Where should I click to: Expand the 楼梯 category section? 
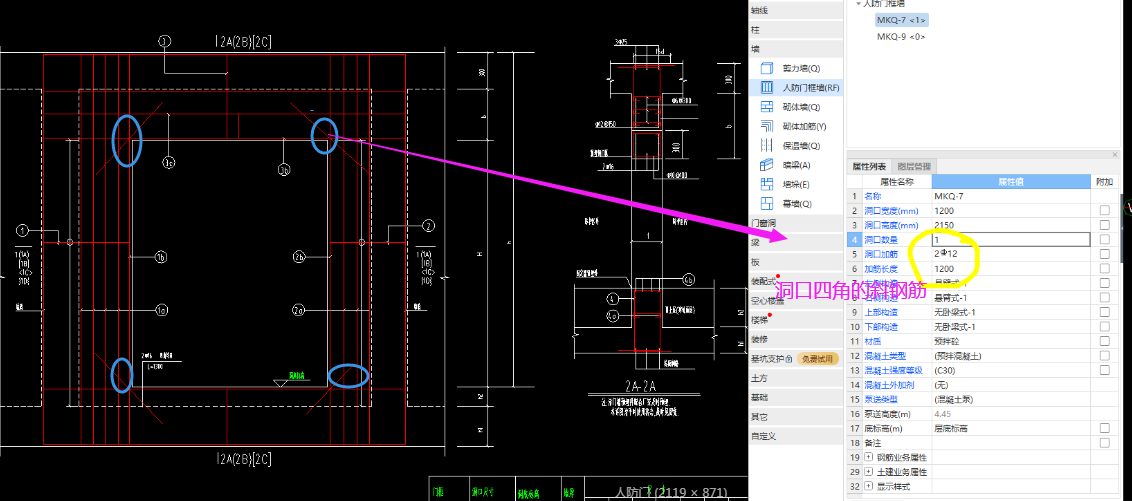796,320
